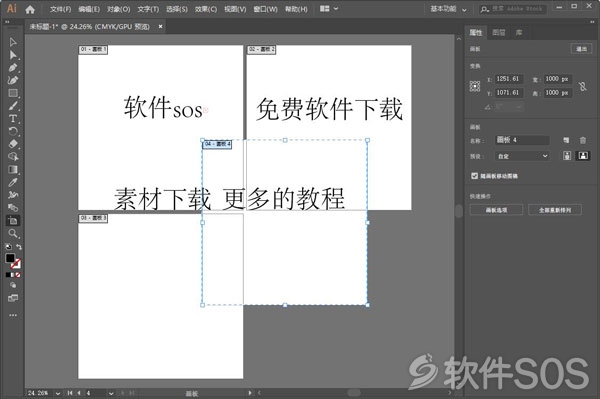This screenshot has height=399, width=600.
Task: Close the untitled document tab
Action: [160, 26]
